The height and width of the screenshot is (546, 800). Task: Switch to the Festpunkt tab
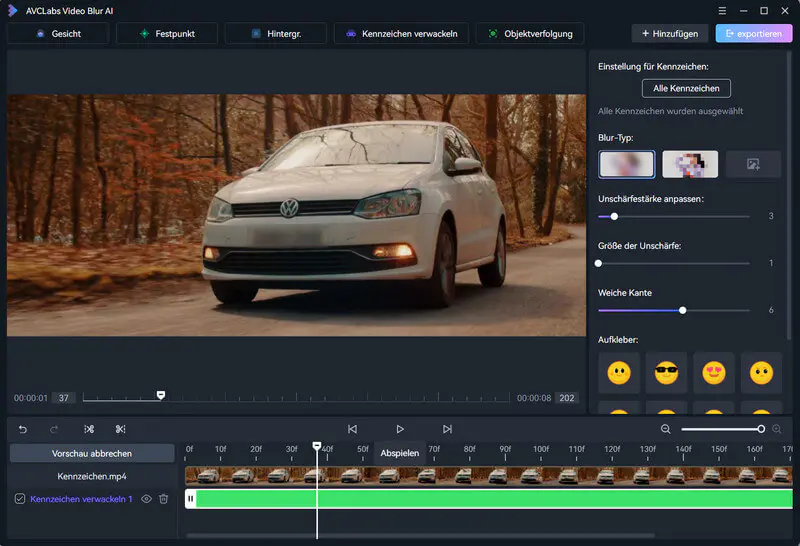coord(167,34)
